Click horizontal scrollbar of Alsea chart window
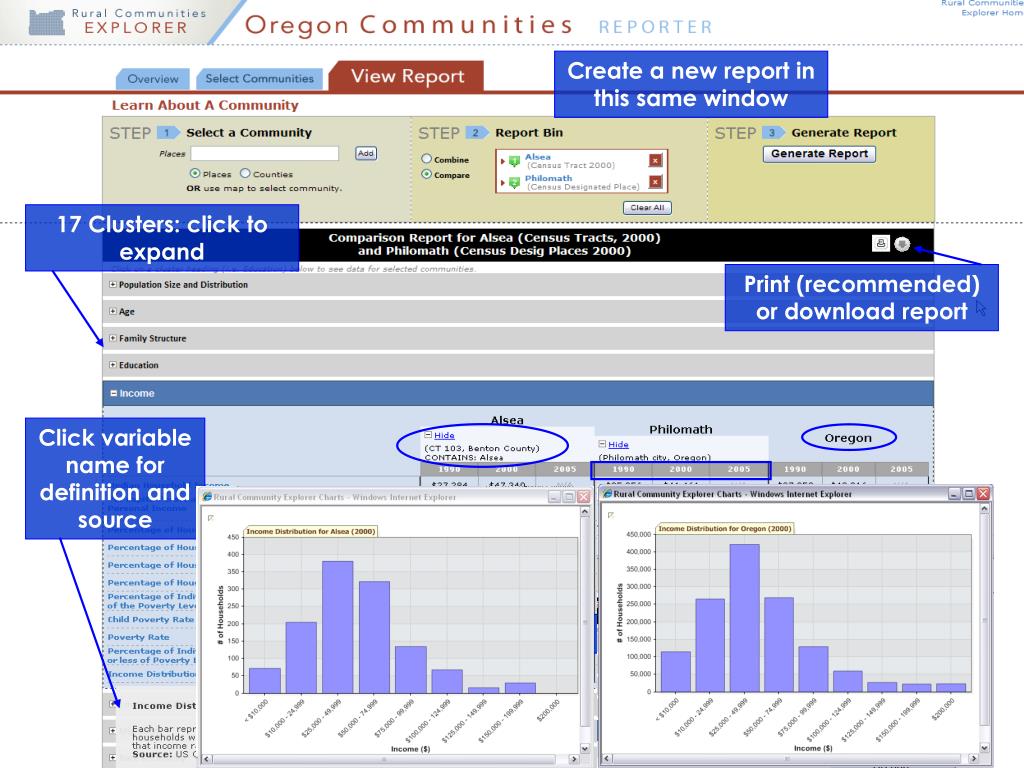This screenshot has width=1024, height=768. [390, 759]
